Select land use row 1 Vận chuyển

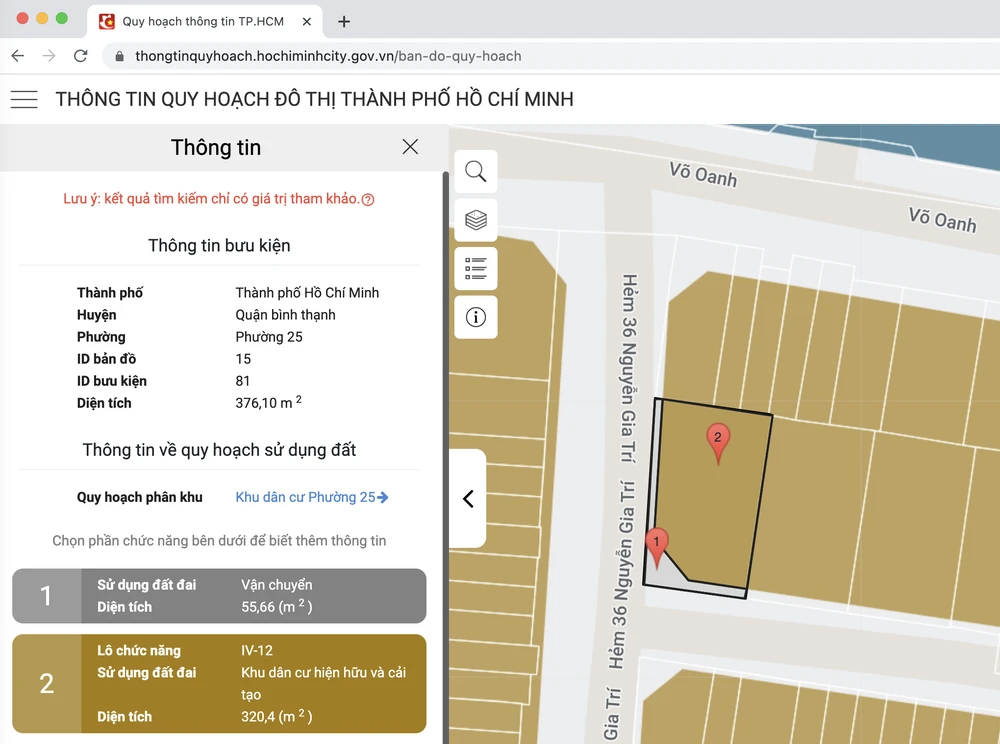click(219, 596)
